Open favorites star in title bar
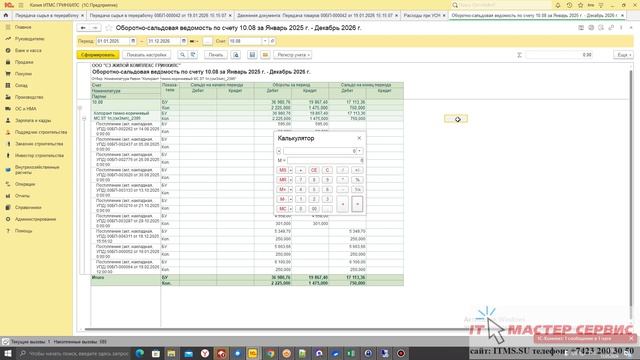Image resolution: width=640 pixels, height=360 pixels. point(580,5)
